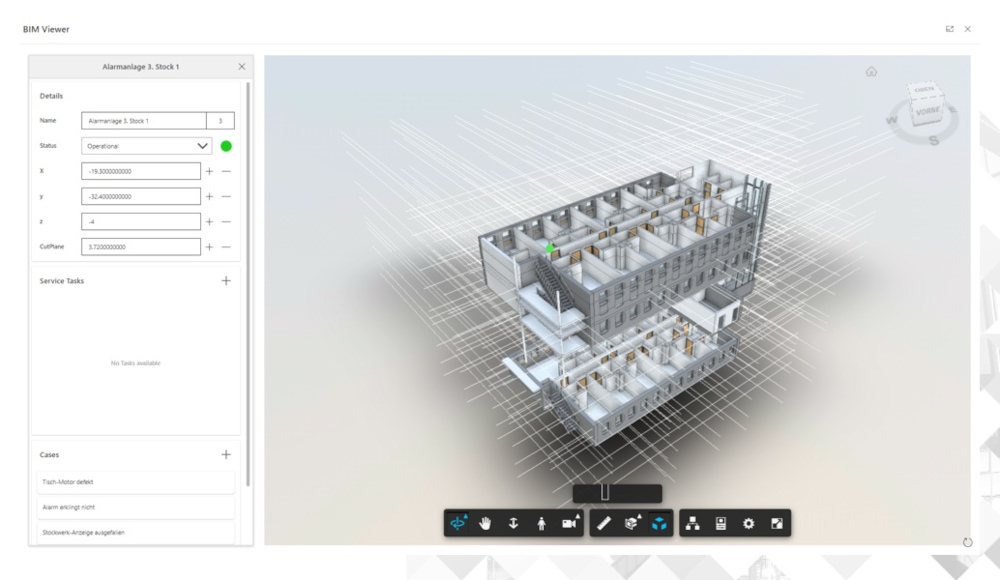This screenshot has height=580, width=1000.
Task: Click the green Operational status indicator
Action: tap(228, 145)
